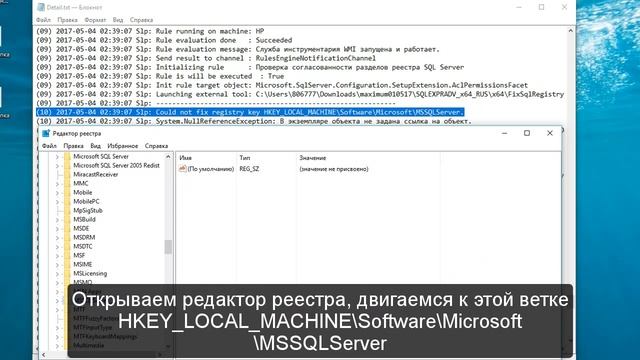The height and width of the screenshot is (360, 640).
Task: Expand the Mobile registry key
Action: pyautogui.click(x=57, y=193)
